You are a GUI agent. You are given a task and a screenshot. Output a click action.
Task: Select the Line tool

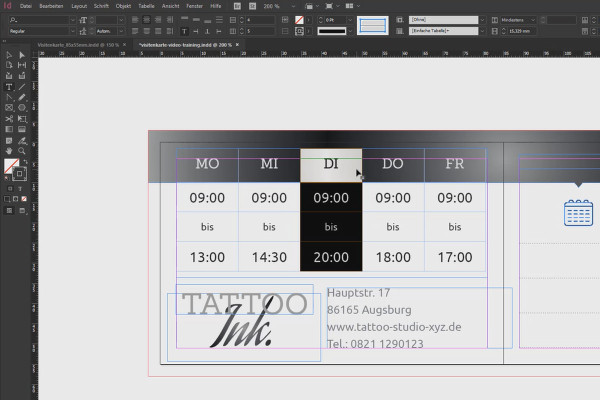pos(22,87)
